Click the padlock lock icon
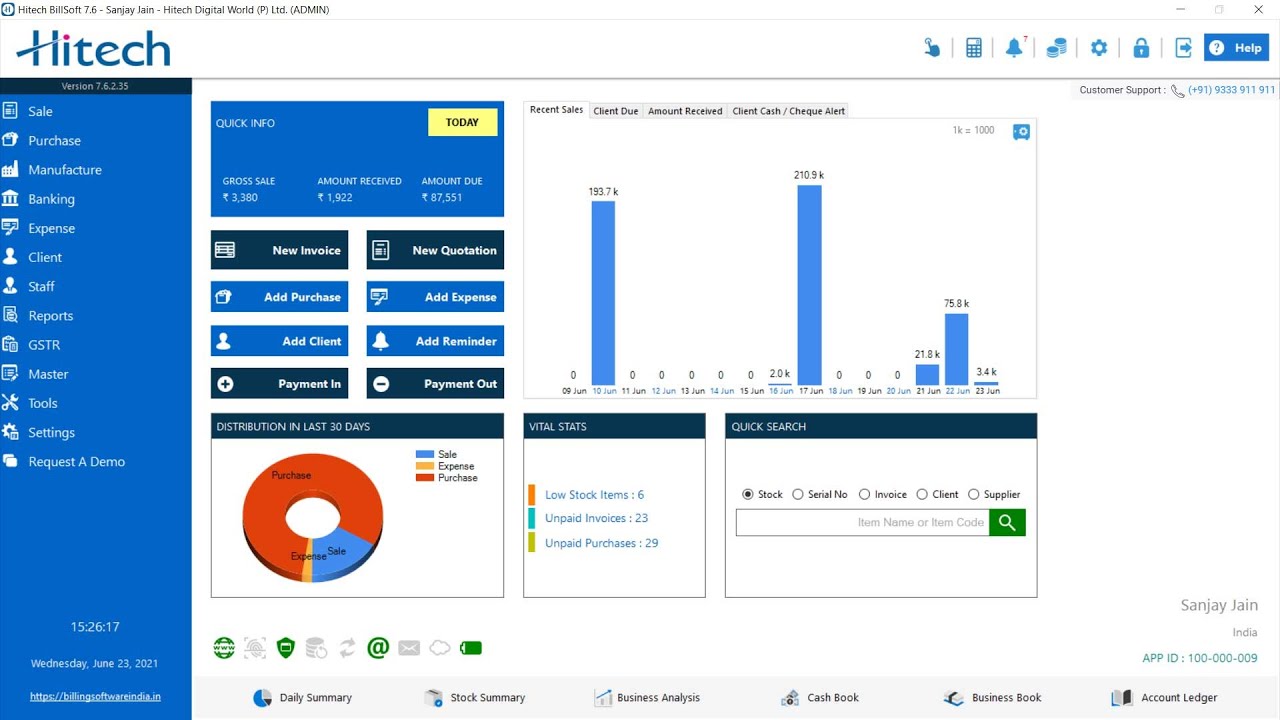 1141,48
